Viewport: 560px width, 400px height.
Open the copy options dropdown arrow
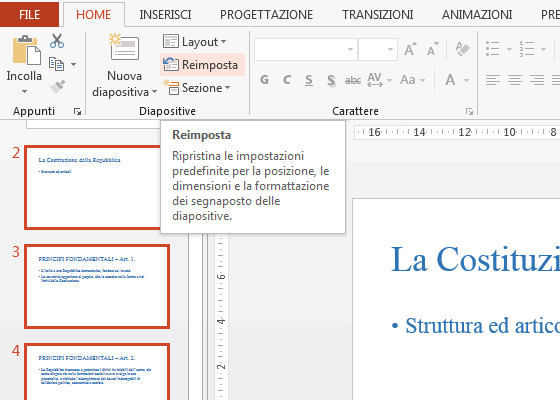[x=73, y=65]
